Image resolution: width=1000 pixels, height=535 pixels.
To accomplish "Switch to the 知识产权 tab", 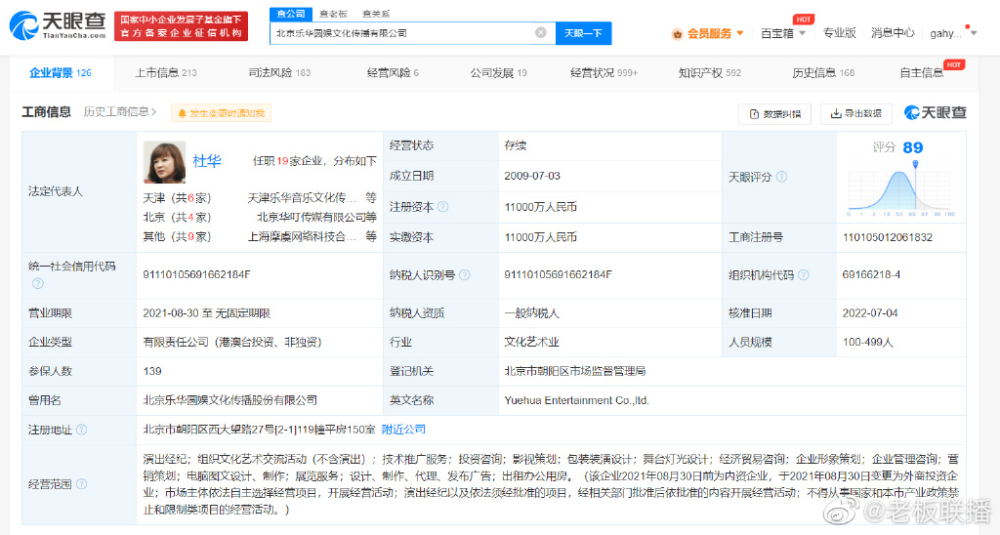I will point(709,73).
